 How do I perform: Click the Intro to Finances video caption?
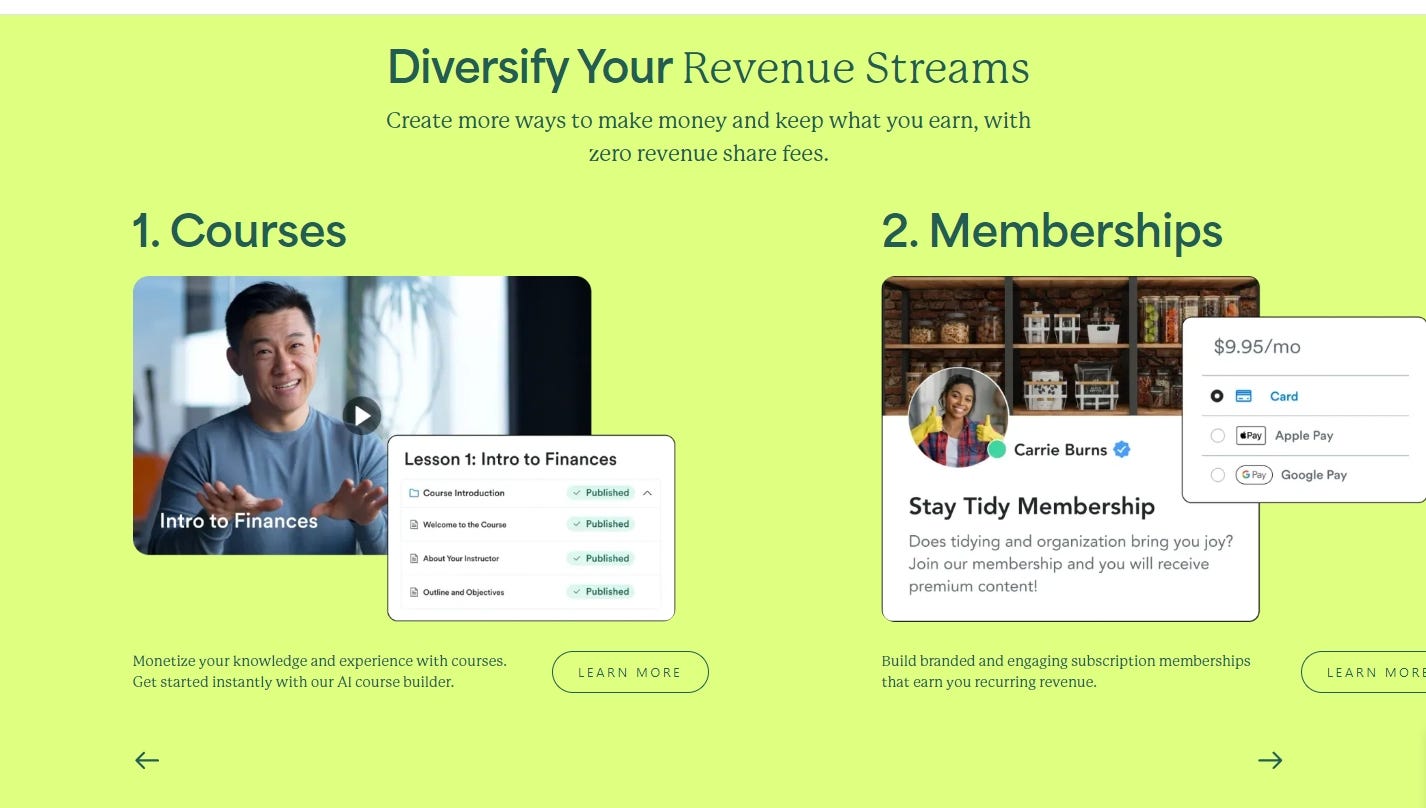(x=238, y=521)
